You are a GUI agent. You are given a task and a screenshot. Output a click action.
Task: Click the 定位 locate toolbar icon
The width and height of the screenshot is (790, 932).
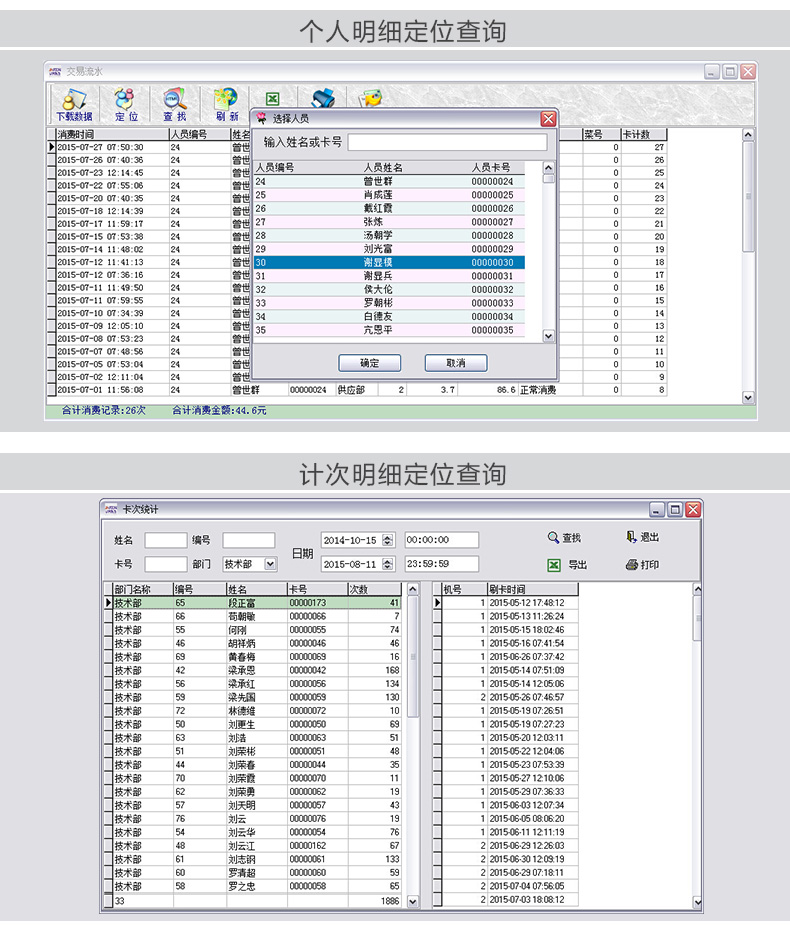(x=126, y=104)
